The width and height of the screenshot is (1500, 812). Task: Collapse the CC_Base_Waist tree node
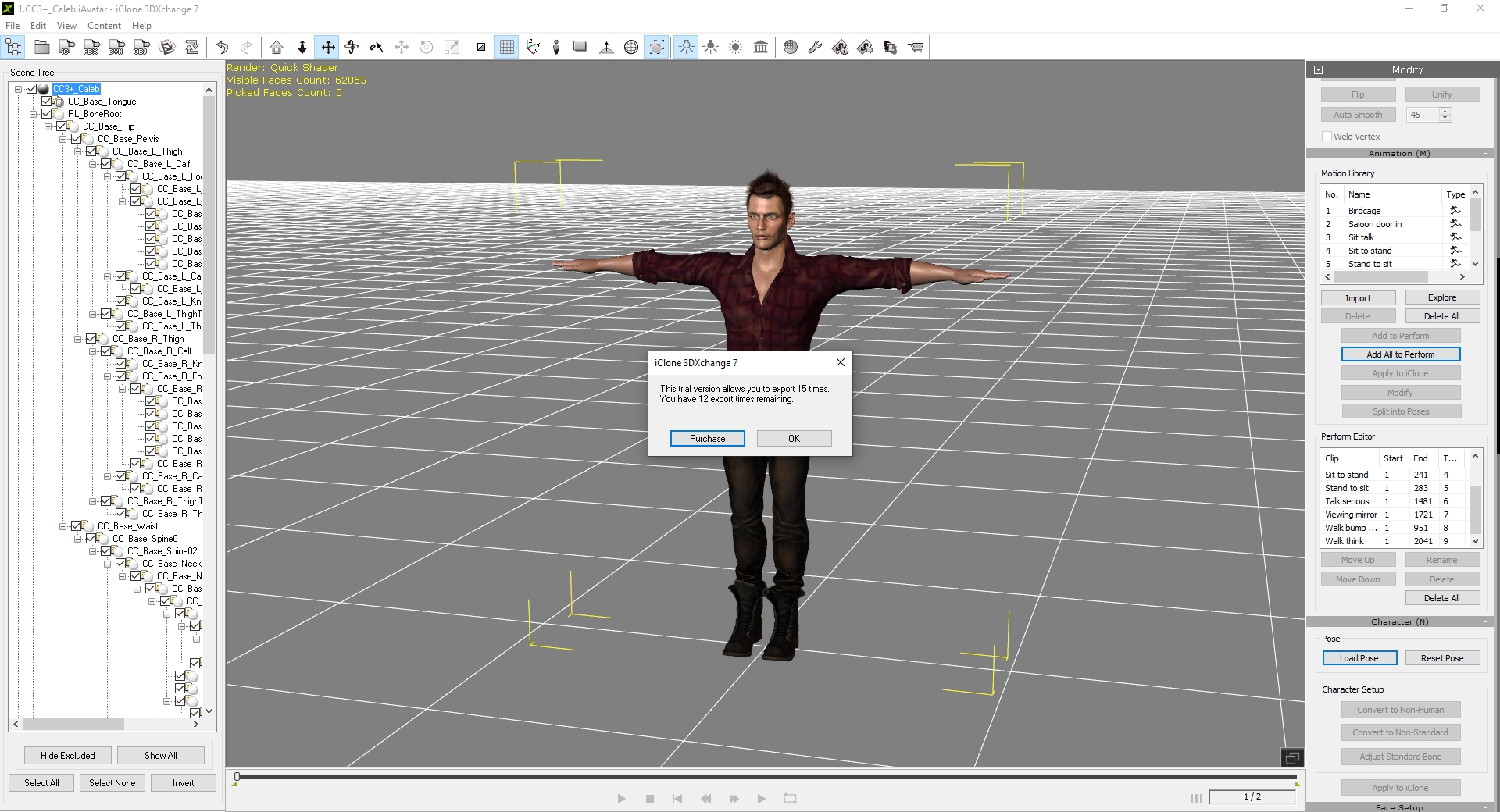tap(63, 526)
